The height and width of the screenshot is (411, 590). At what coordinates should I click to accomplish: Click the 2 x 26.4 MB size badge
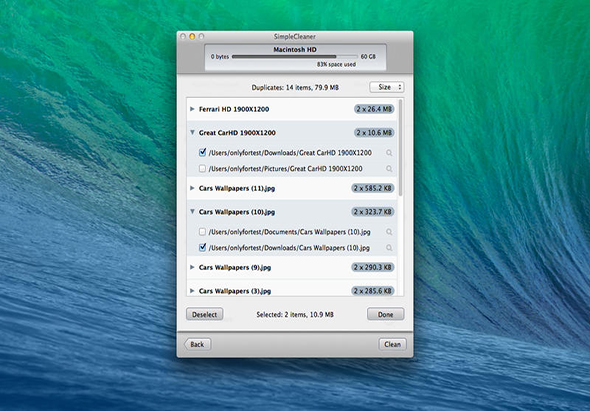pyautogui.click(x=374, y=109)
